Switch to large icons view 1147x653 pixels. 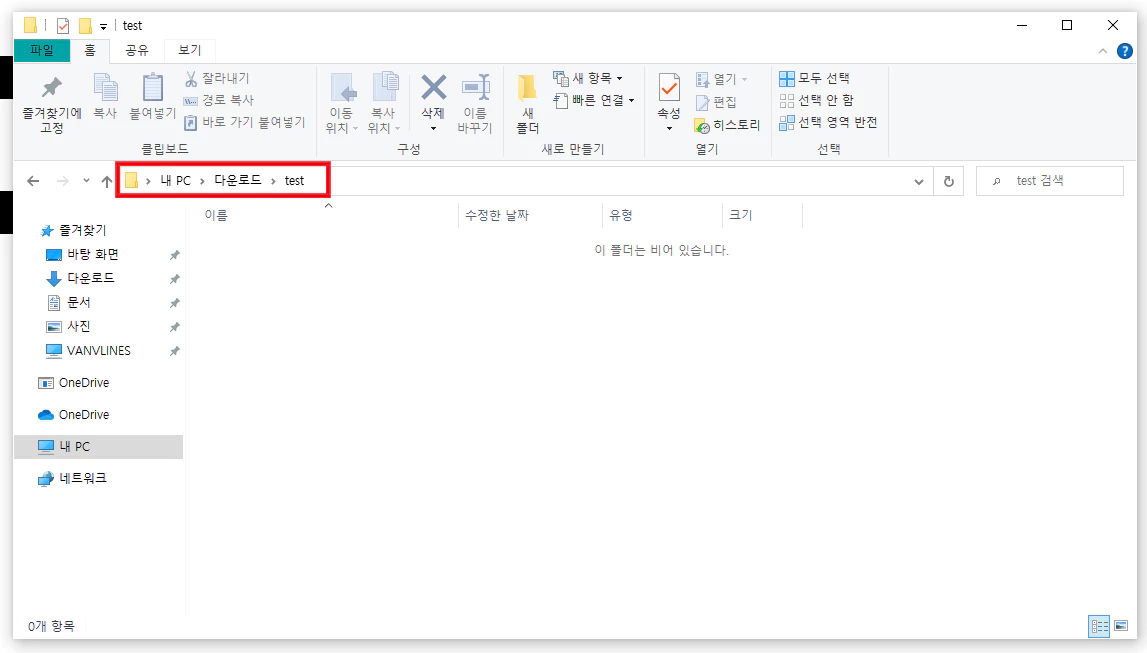(x=1121, y=626)
